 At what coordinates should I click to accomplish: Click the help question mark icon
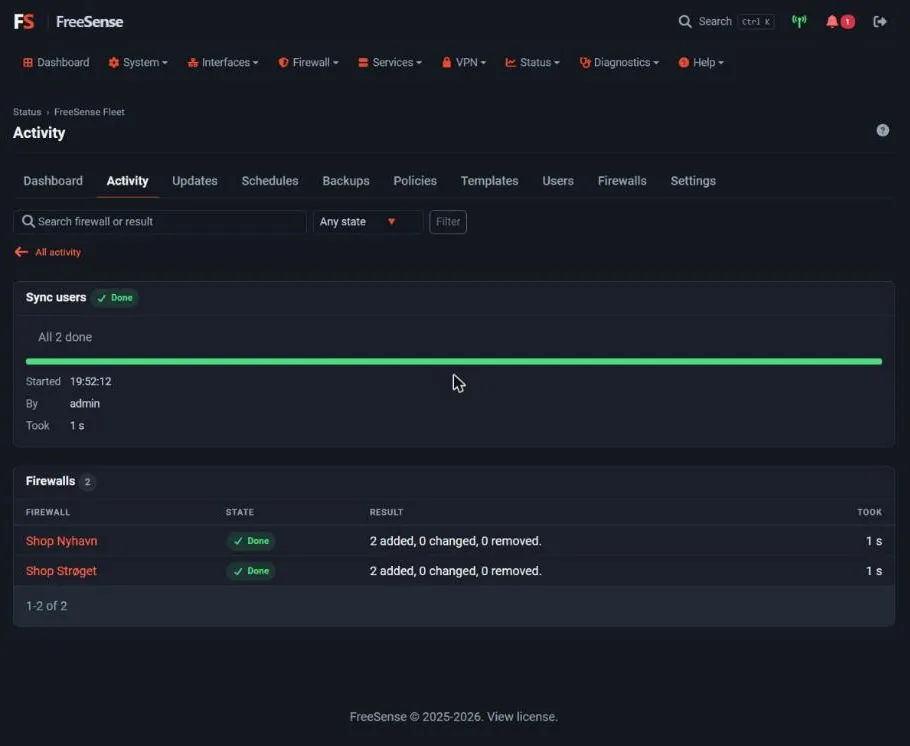click(x=882, y=130)
